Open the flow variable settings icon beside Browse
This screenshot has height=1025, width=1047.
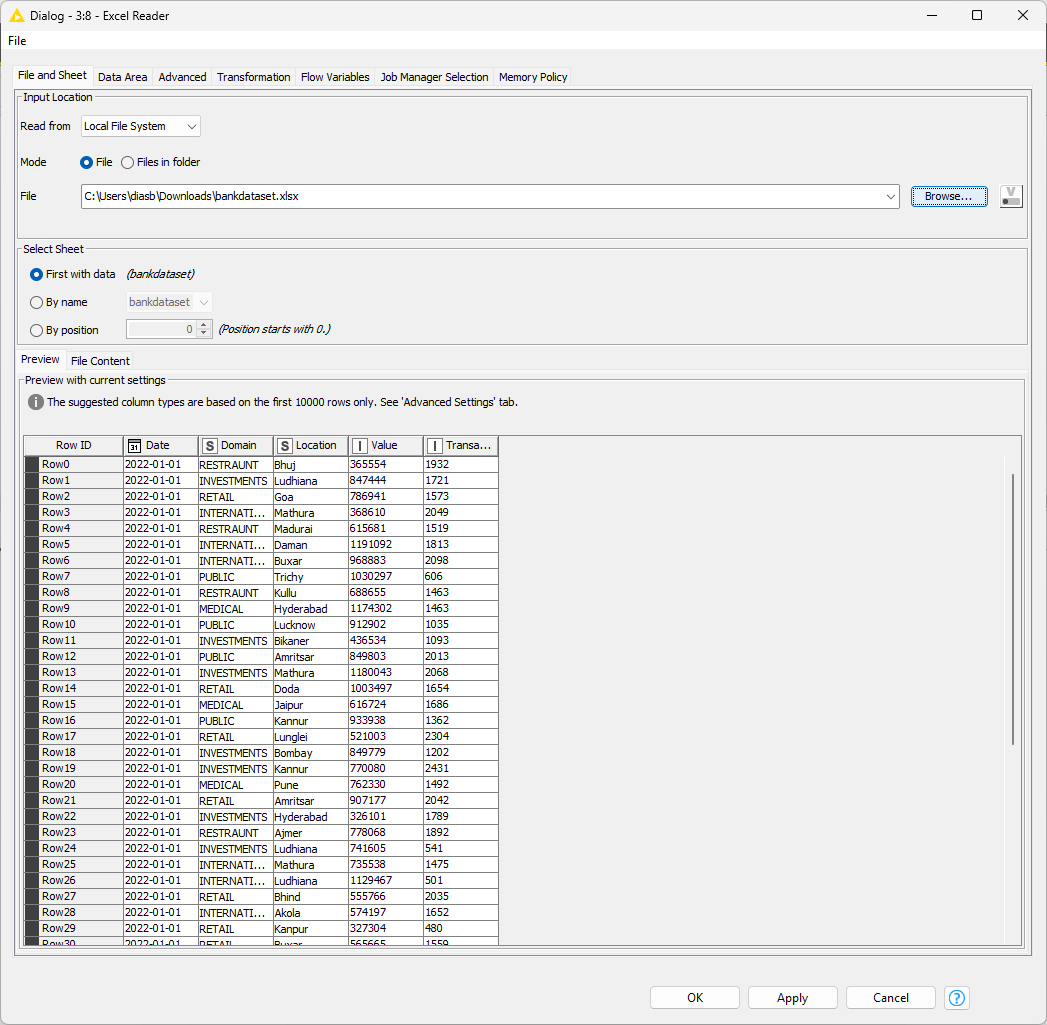coord(1010,196)
